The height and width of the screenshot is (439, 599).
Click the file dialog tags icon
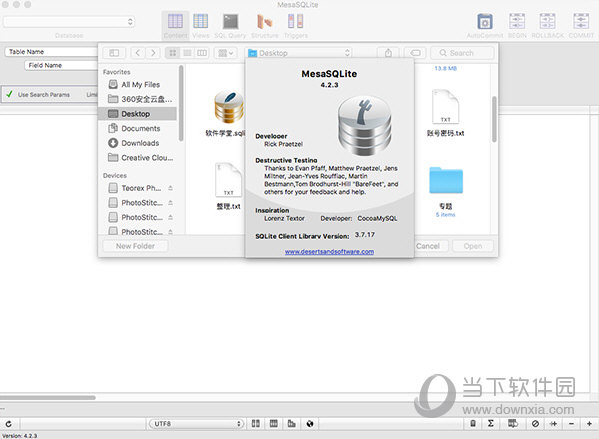tap(416, 53)
